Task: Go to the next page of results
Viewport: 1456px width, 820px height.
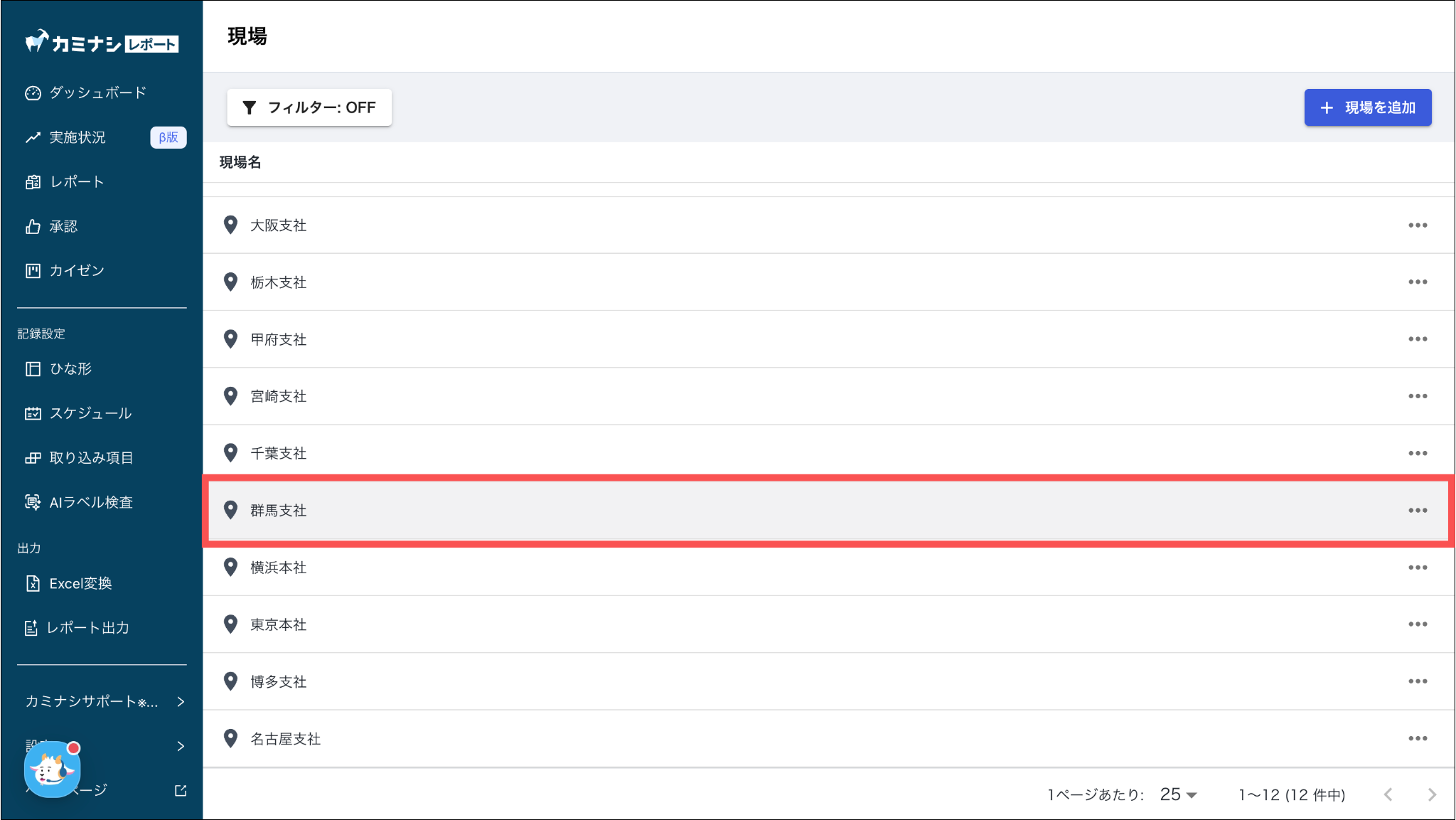Action: coord(1432,794)
